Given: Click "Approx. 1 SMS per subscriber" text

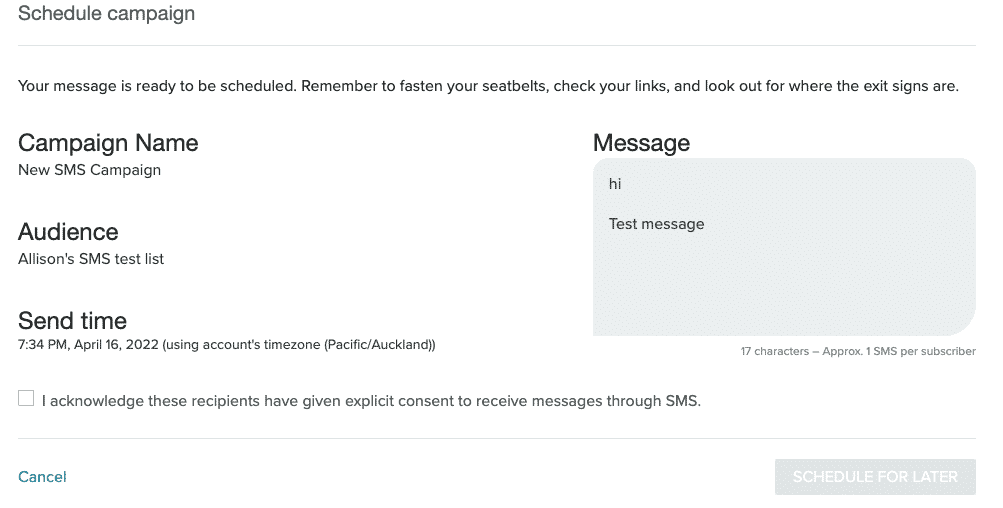Looking at the screenshot, I should [x=896, y=352].
